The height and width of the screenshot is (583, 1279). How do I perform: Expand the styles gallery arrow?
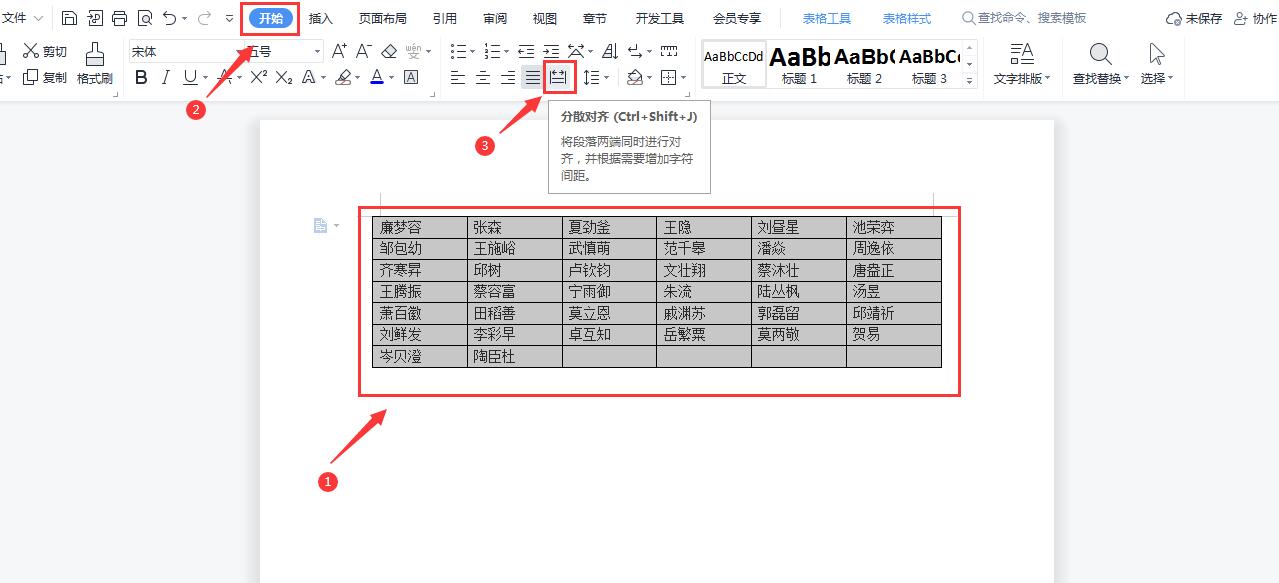click(x=969, y=80)
